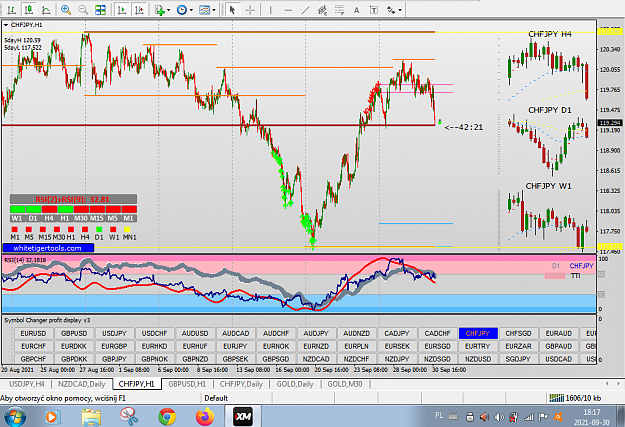Click the whitetigertools.com label
Image resolution: width=625 pixels, height=427 pixels.
tap(48, 248)
